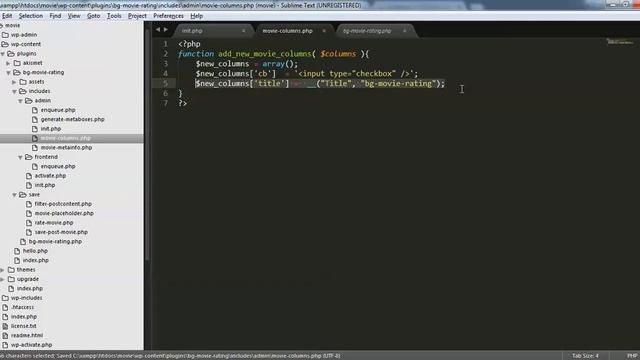Click the bg-movie-rating folder icon
Viewport: 640px width, 360px height.
coord(17,72)
